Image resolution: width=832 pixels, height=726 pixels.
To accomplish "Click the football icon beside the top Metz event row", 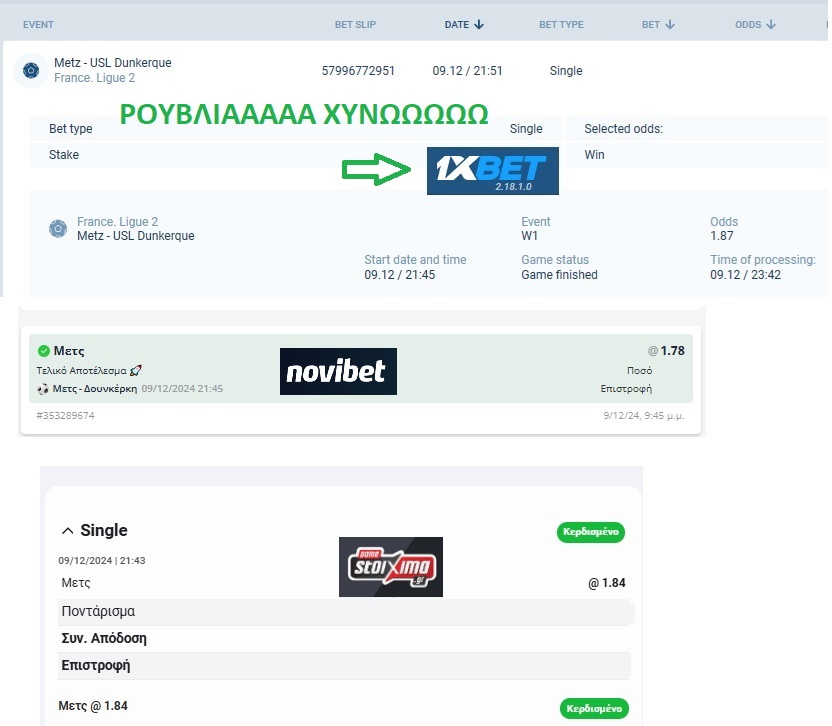I will pyautogui.click(x=30, y=70).
